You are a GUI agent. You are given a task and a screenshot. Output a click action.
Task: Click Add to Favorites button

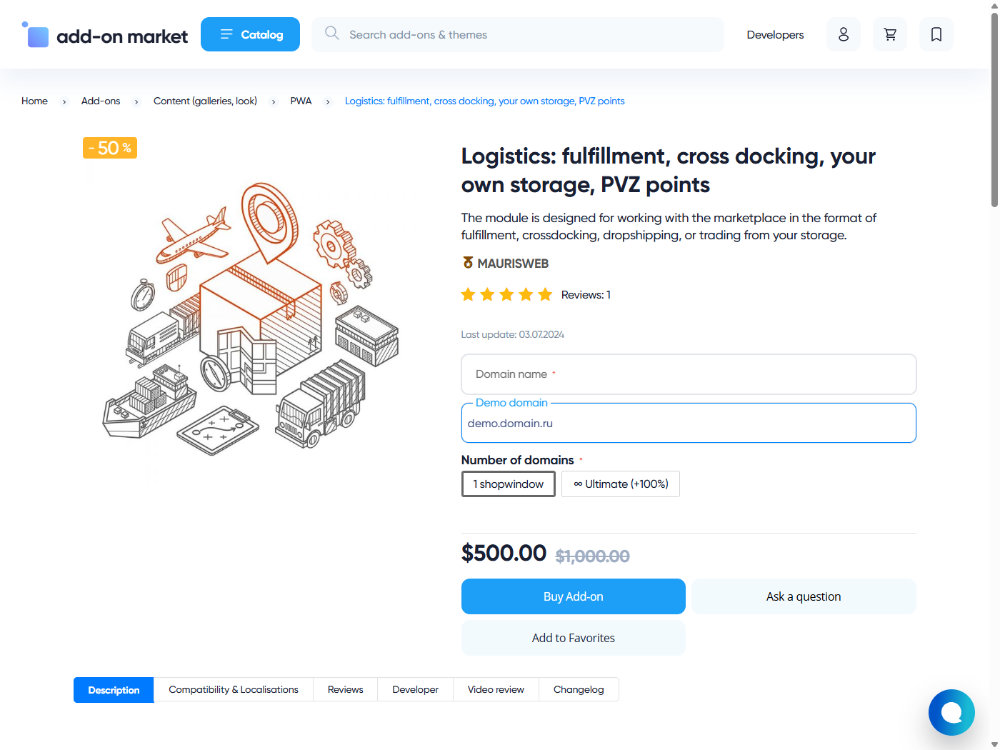[x=573, y=638]
